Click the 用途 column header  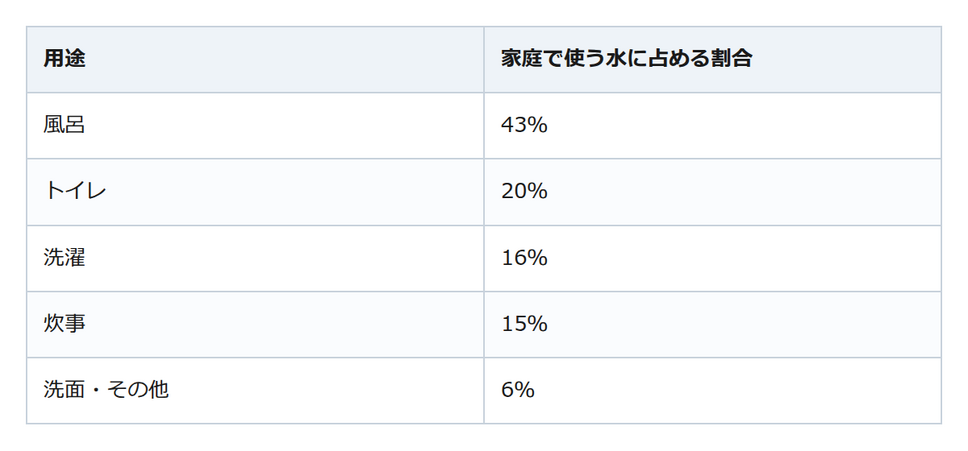[255, 59]
